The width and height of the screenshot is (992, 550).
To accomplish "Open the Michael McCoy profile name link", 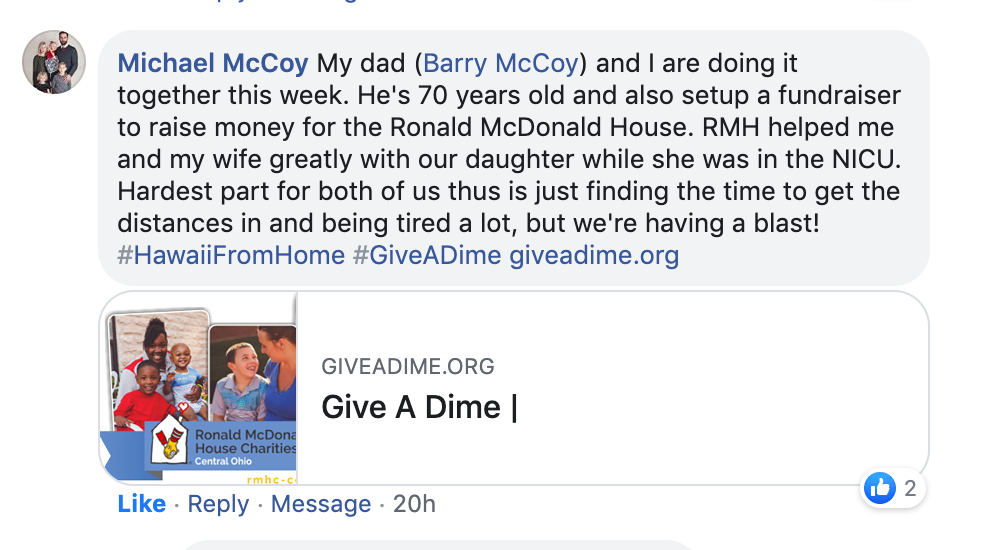I will [x=212, y=64].
